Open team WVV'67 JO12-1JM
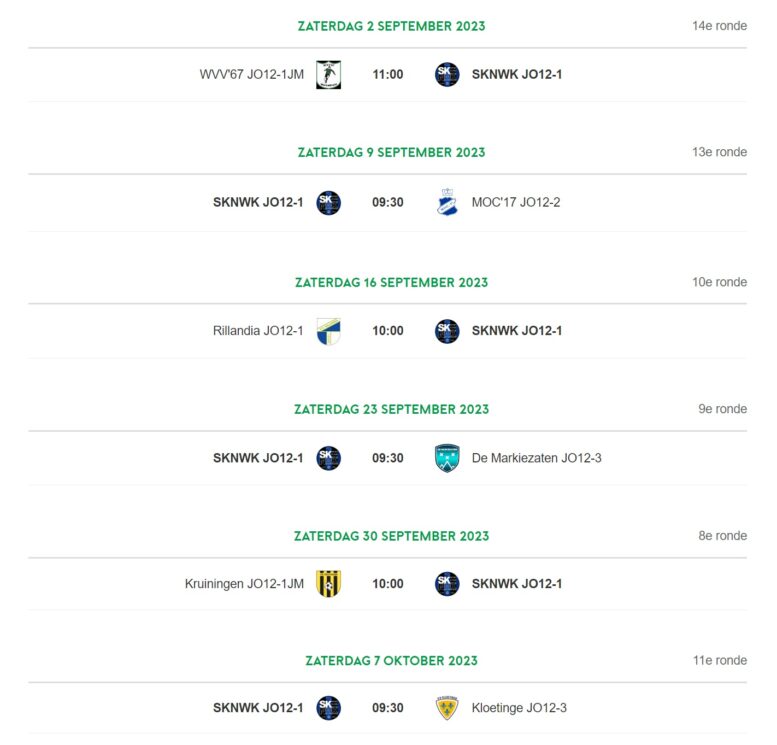The width and height of the screenshot is (777, 745). click(252, 74)
